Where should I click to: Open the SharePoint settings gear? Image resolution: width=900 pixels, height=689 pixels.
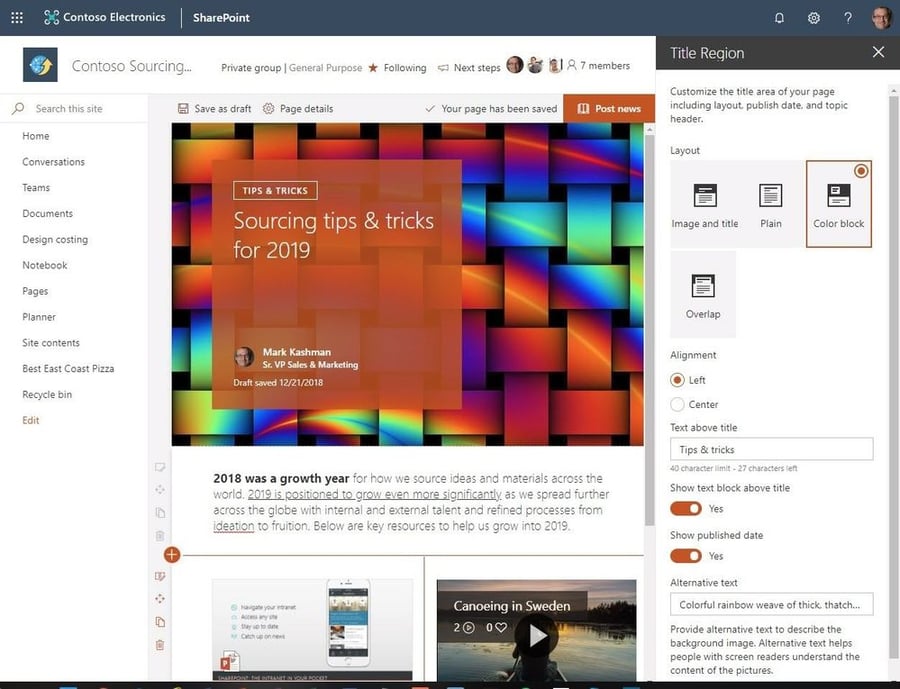coord(813,17)
